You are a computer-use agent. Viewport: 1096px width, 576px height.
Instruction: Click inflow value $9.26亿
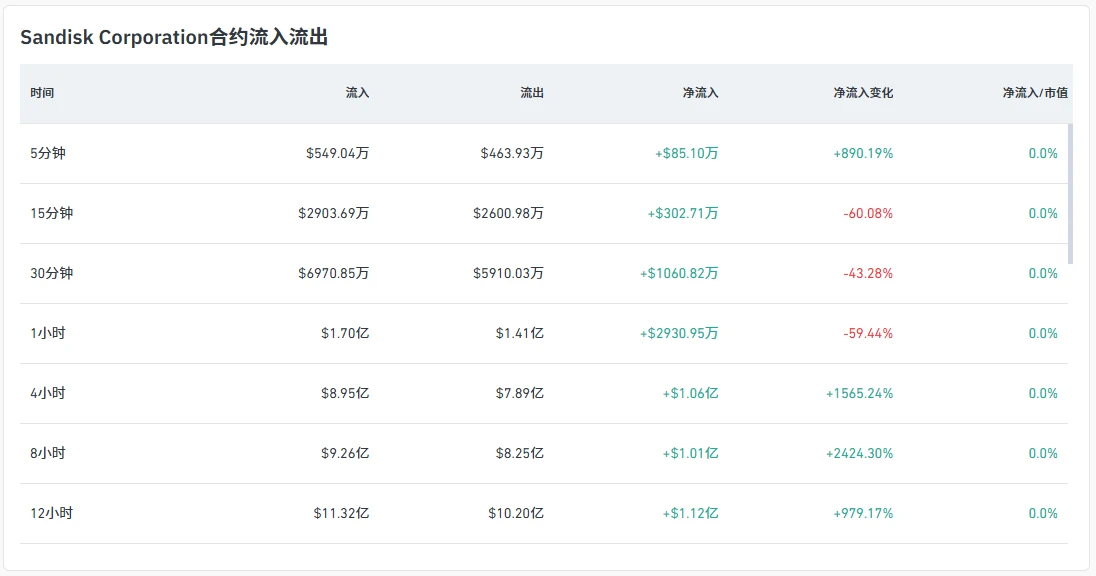coord(345,454)
